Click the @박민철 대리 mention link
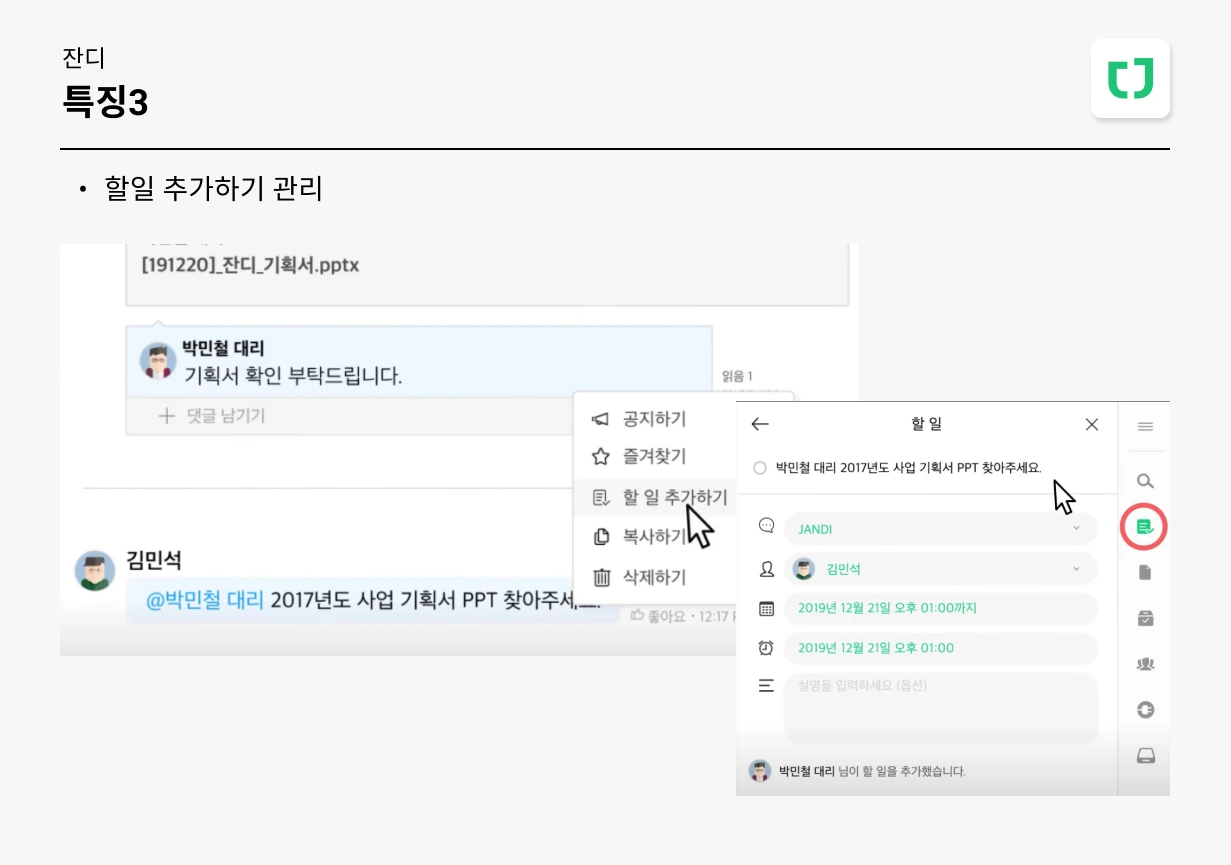Screen dimensions: 1231x865 [205, 600]
